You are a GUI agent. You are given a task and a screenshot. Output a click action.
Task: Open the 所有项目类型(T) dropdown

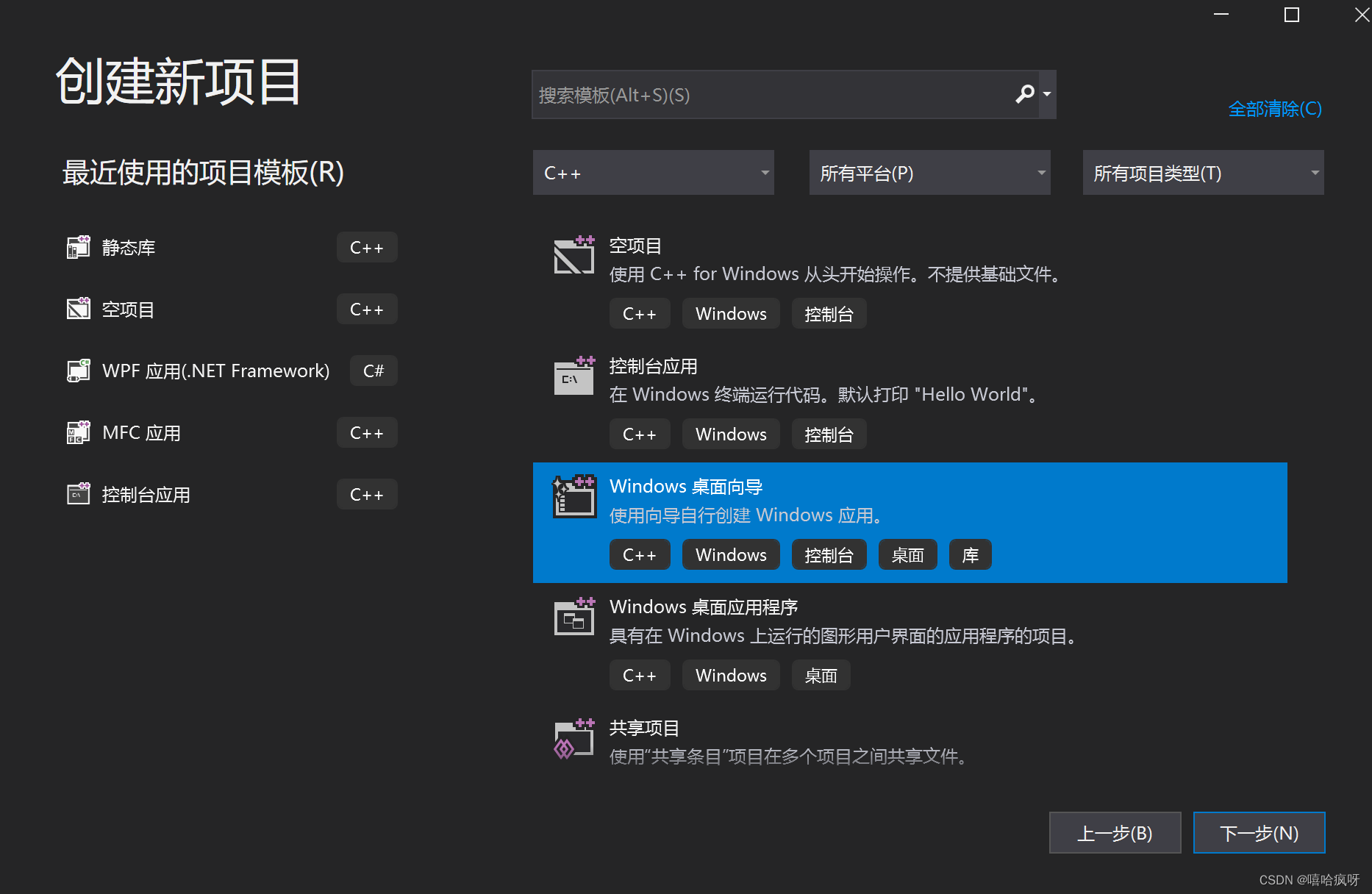pyautogui.click(x=1203, y=173)
